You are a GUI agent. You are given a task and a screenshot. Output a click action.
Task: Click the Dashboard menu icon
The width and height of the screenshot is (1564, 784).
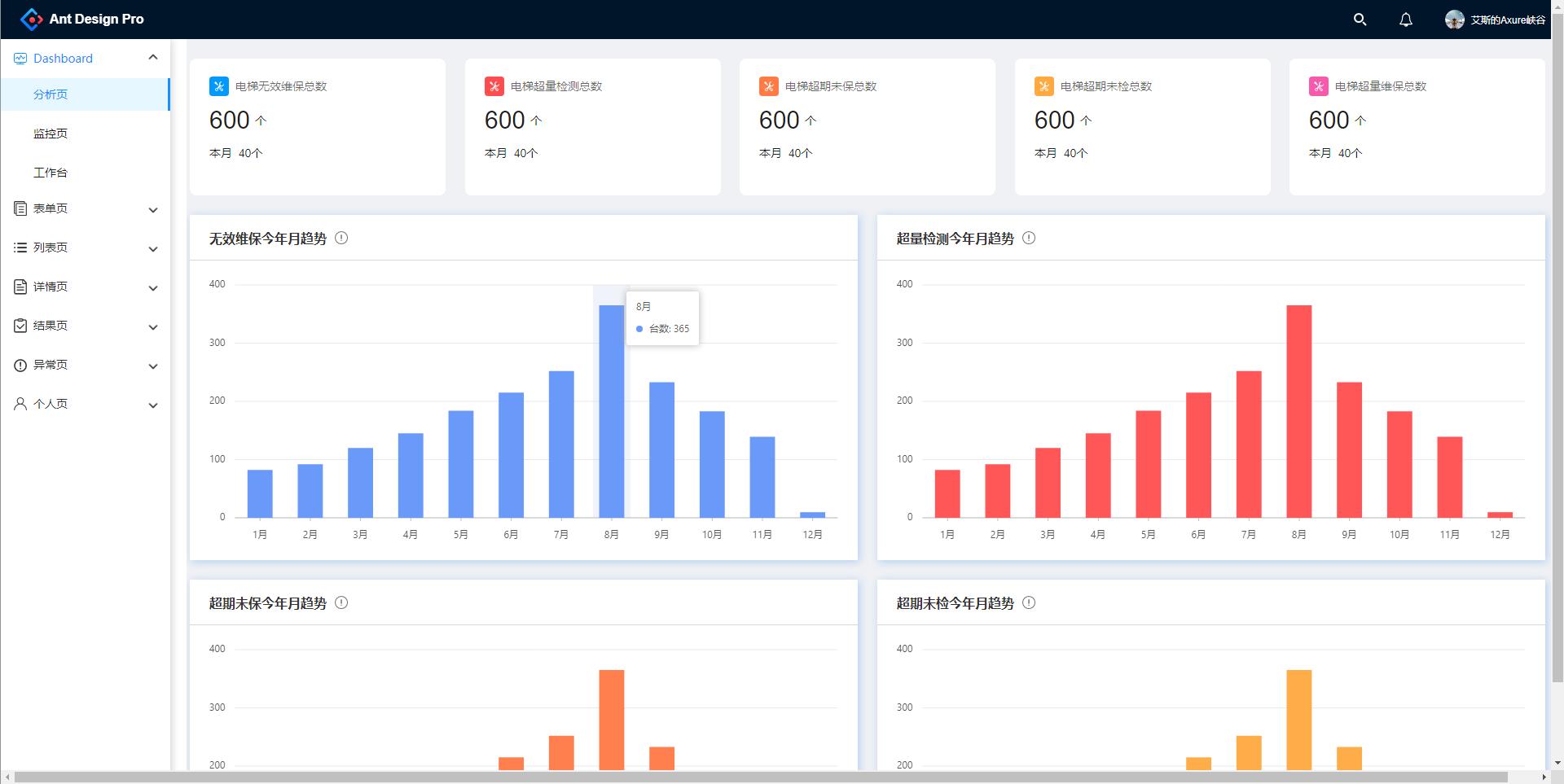[x=20, y=59]
